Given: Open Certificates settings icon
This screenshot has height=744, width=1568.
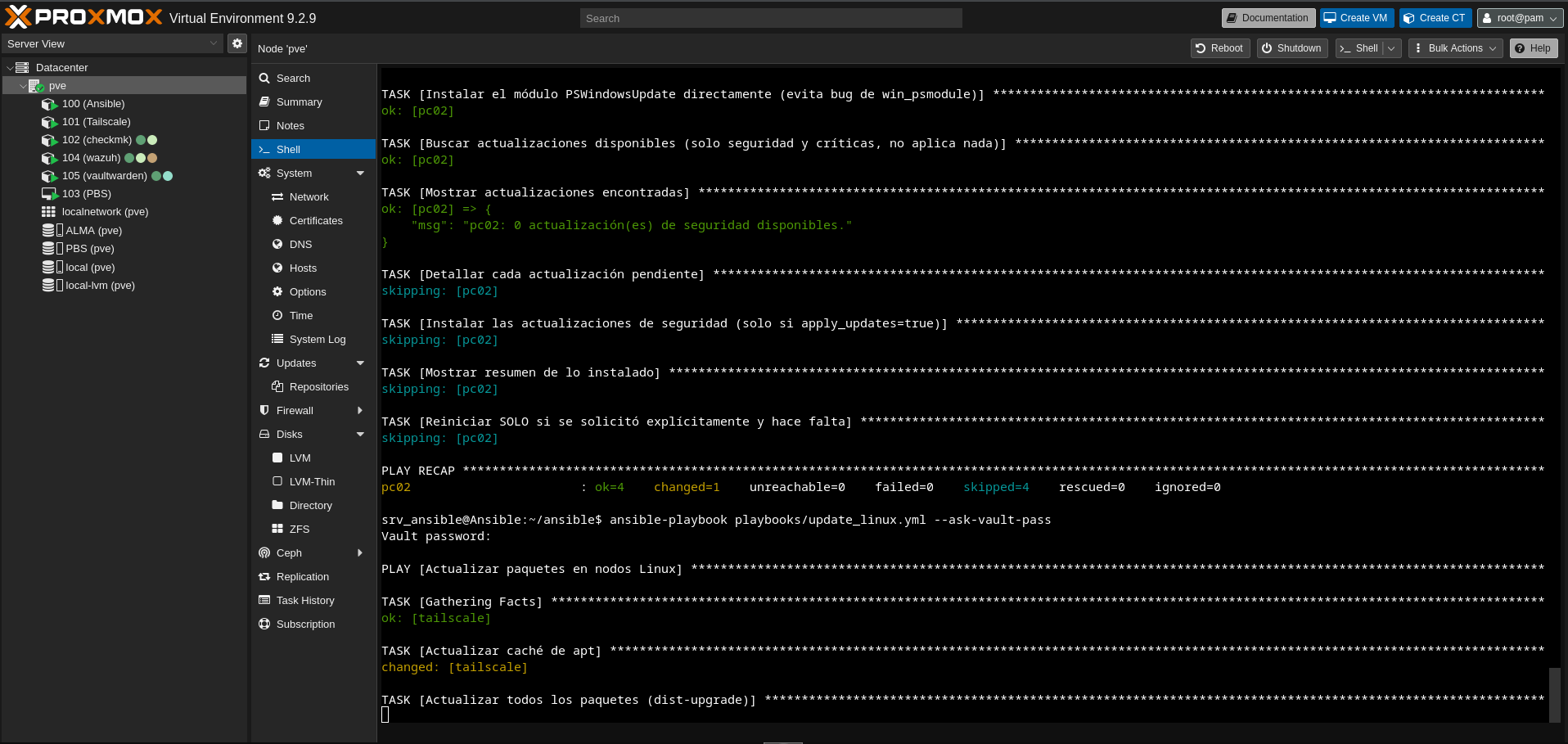Looking at the screenshot, I should (x=277, y=221).
